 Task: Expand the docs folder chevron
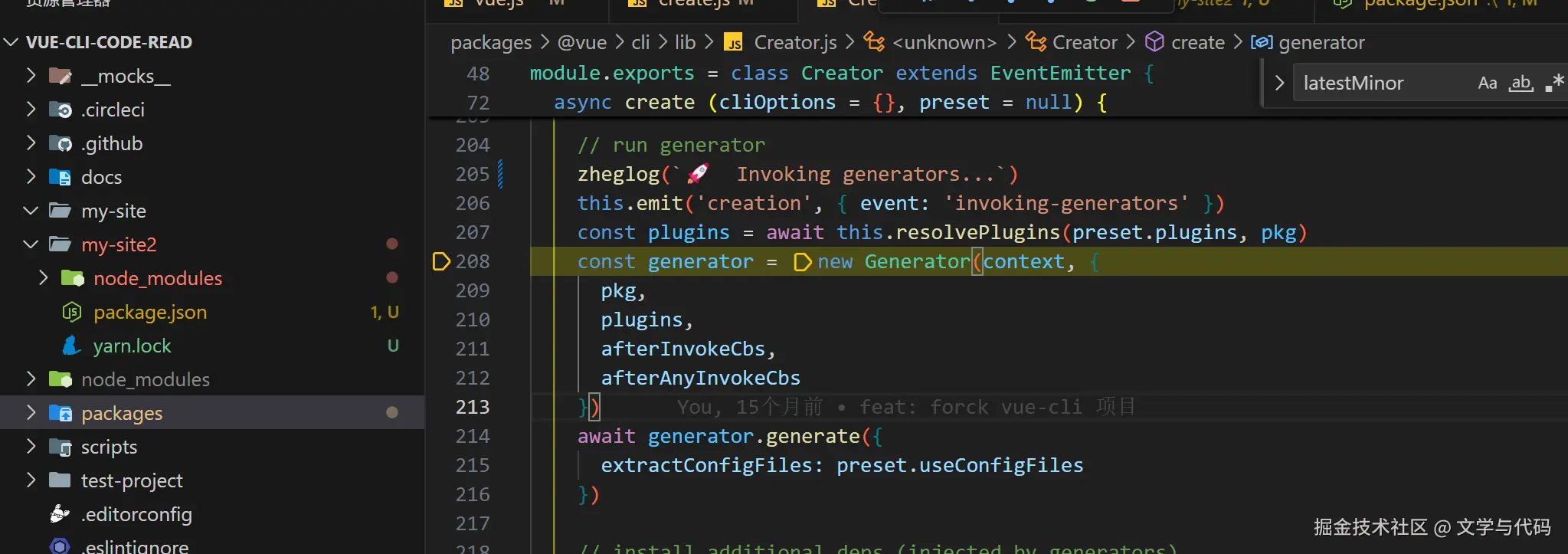point(31,176)
